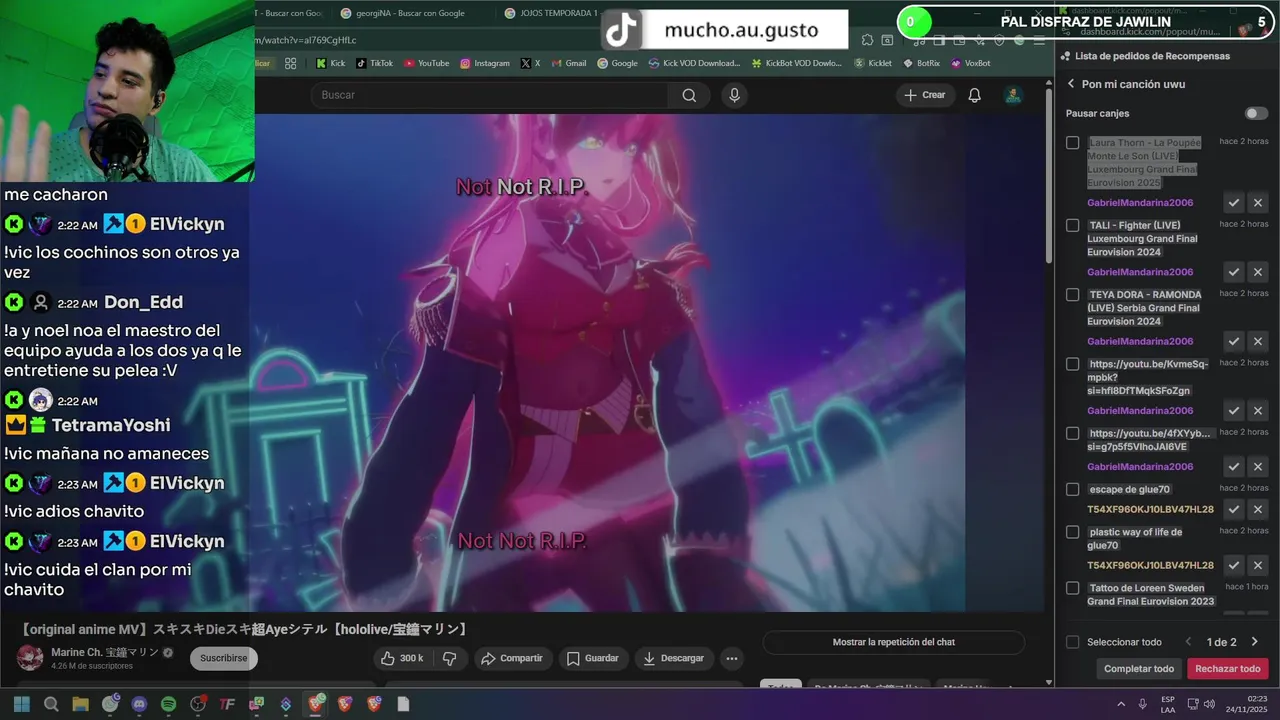This screenshot has width=1280, height=720.
Task: Open the X bookmark
Action: [530, 63]
